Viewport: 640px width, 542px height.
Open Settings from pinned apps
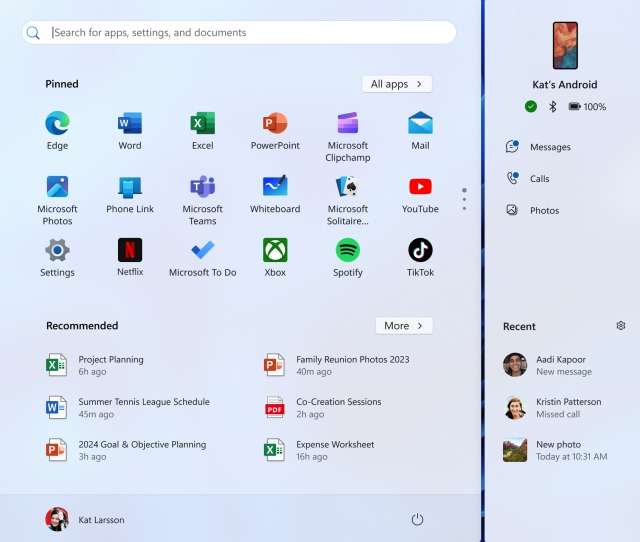point(57,258)
